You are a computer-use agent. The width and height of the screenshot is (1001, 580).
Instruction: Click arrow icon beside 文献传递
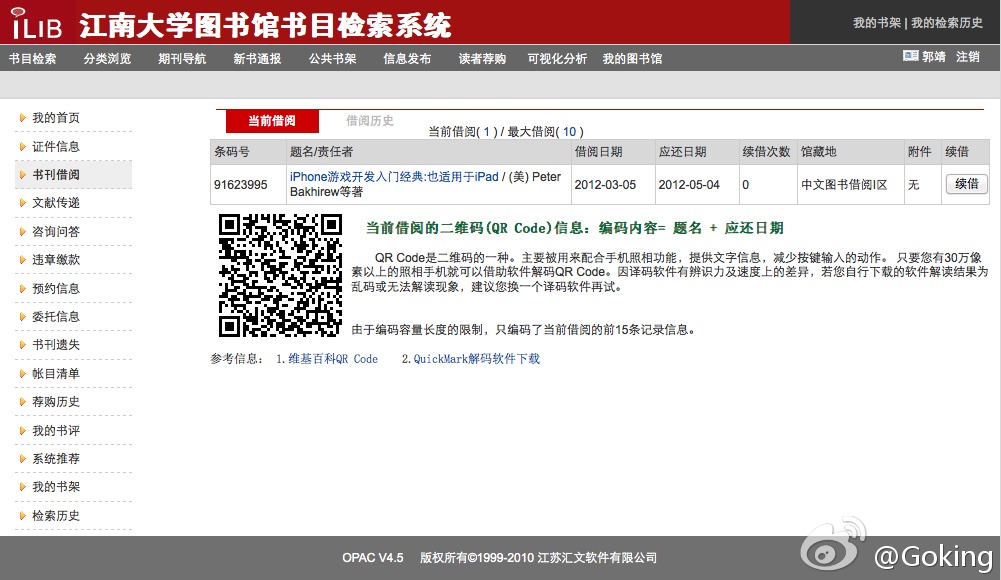click(23, 203)
